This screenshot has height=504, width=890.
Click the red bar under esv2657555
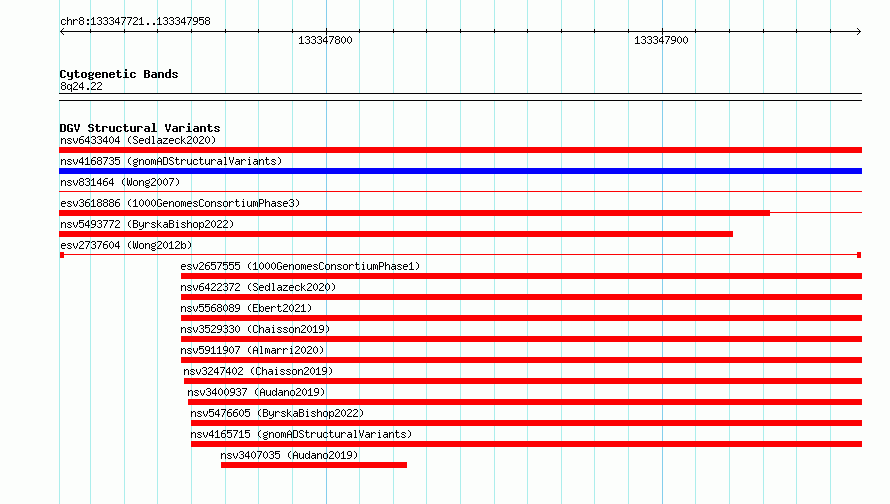tap(522, 276)
